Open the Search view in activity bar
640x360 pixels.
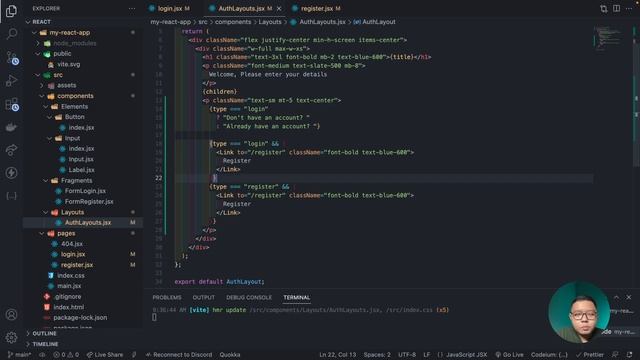[11, 33]
